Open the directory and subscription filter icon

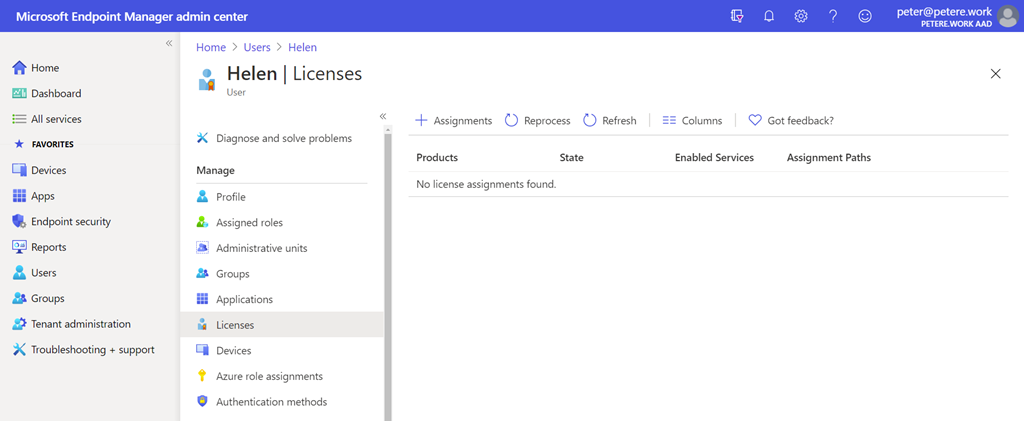737,16
